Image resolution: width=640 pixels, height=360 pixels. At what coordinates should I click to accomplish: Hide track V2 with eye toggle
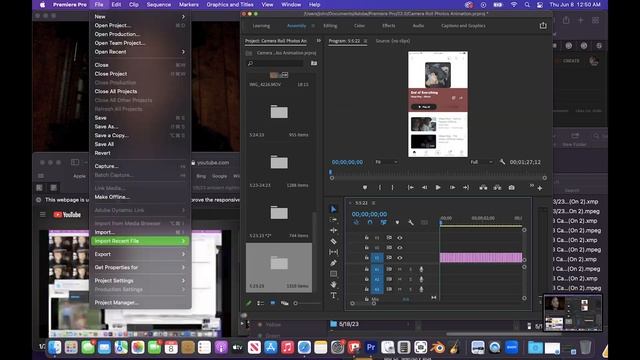400,247
